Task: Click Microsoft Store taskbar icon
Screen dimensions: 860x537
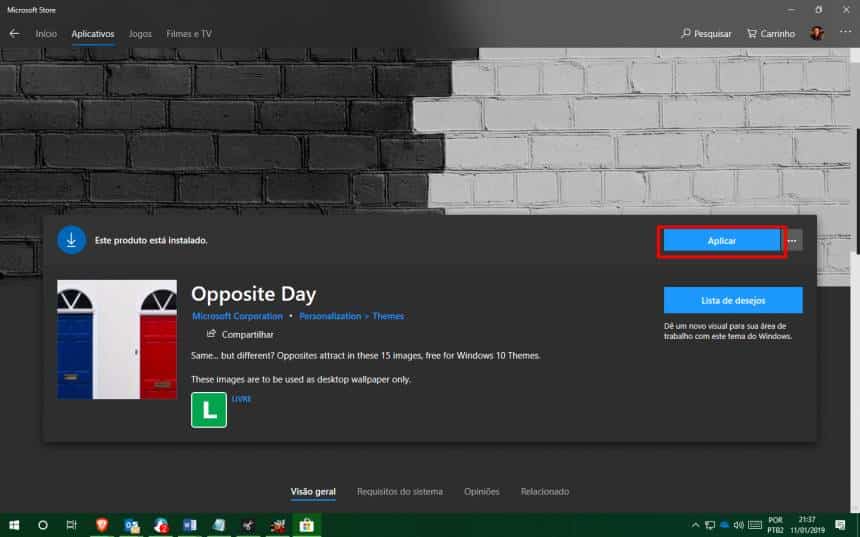Action: 307,525
